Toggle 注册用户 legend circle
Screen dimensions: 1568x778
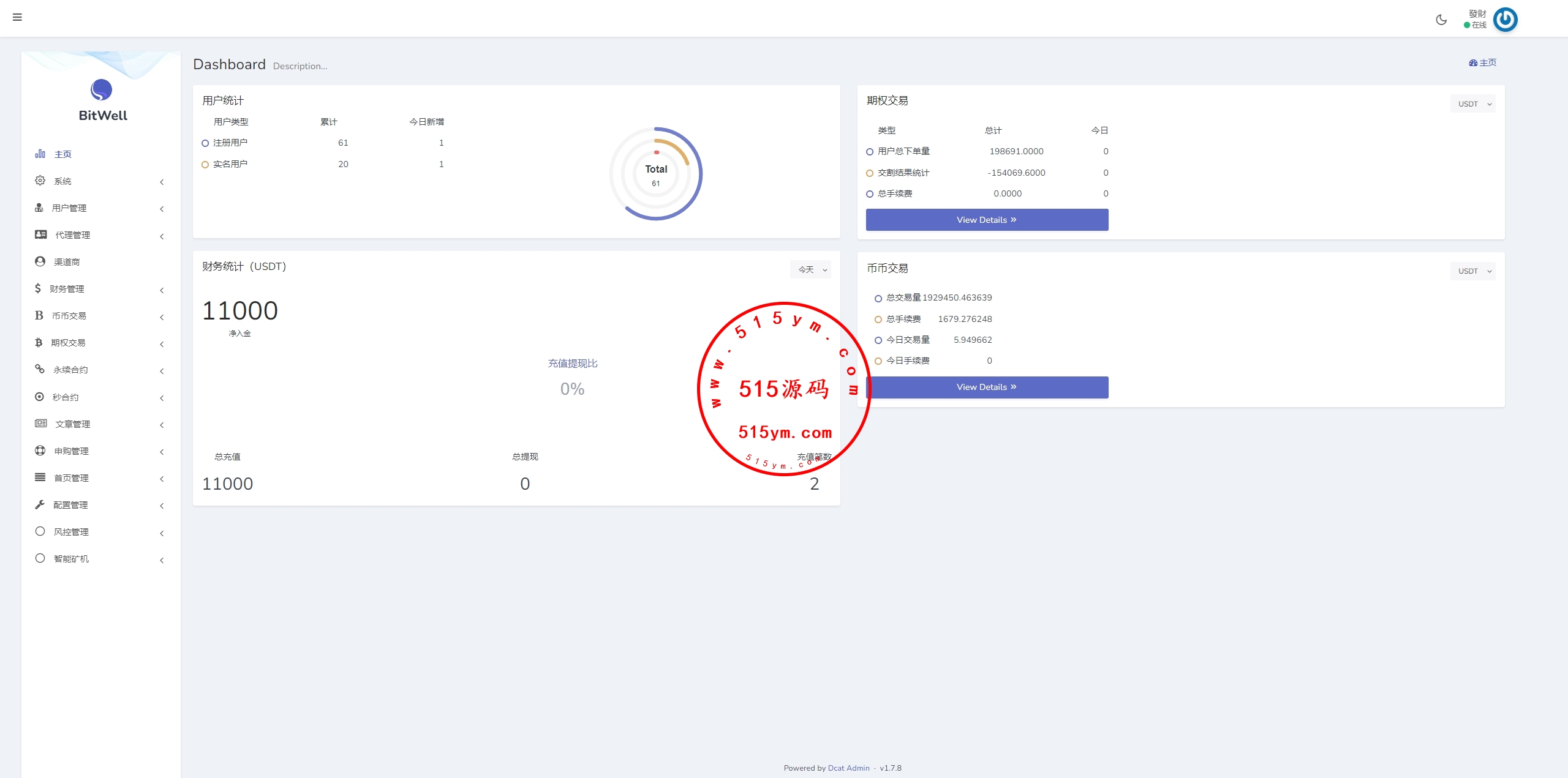[x=205, y=143]
